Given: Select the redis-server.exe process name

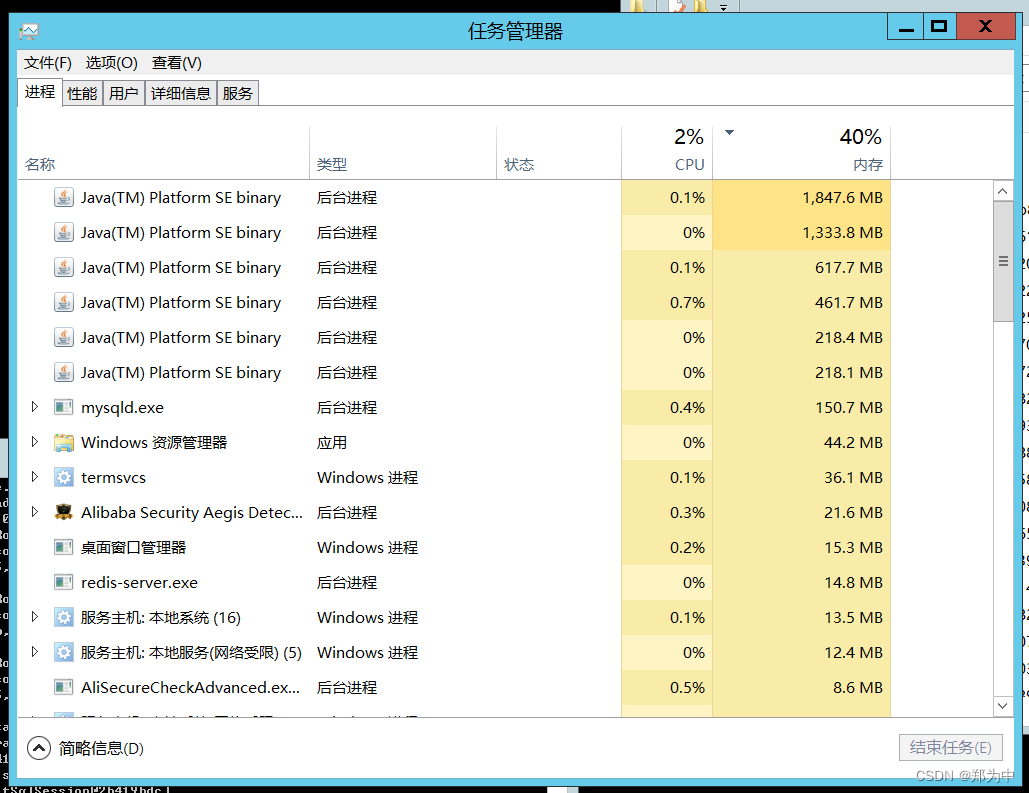Looking at the screenshot, I should pyautogui.click(x=139, y=582).
